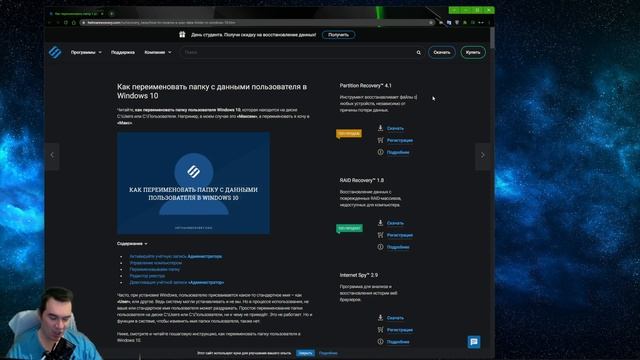Click RAID Recovery 1.8 title
640x360 pixels.
pos(362,180)
